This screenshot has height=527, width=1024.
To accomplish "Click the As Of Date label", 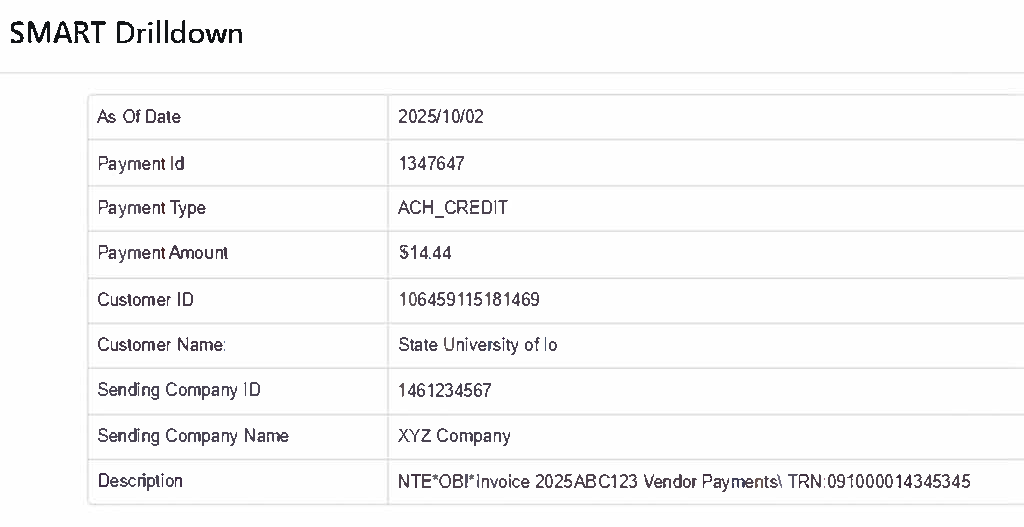I will click(139, 117).
